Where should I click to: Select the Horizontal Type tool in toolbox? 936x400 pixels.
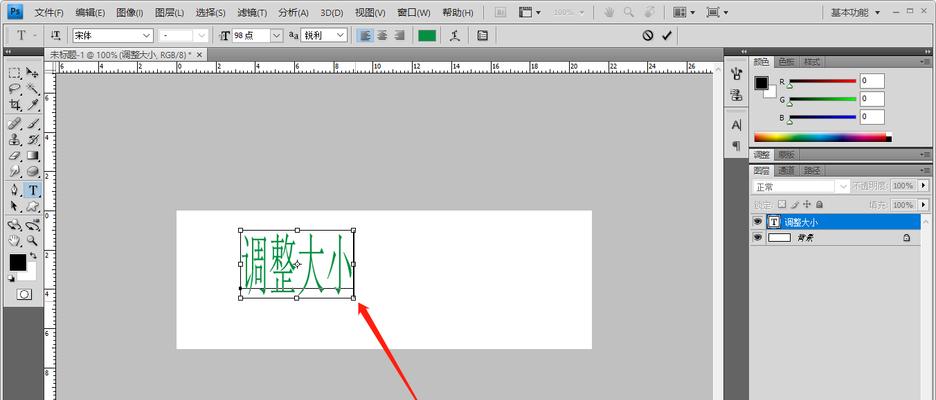(32, 190)
